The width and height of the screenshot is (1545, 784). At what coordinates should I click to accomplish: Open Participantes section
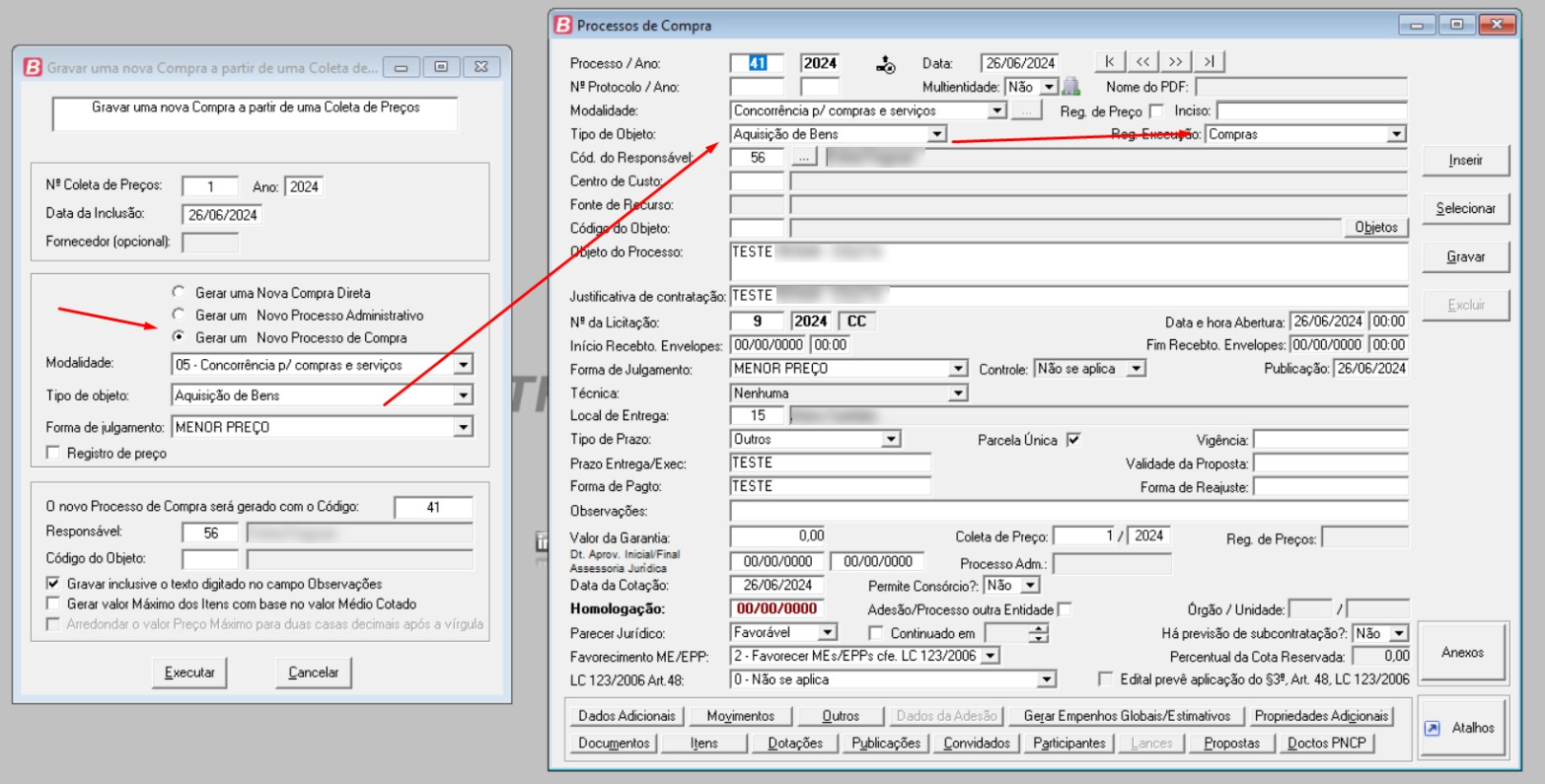click(x=1069, y=743)
